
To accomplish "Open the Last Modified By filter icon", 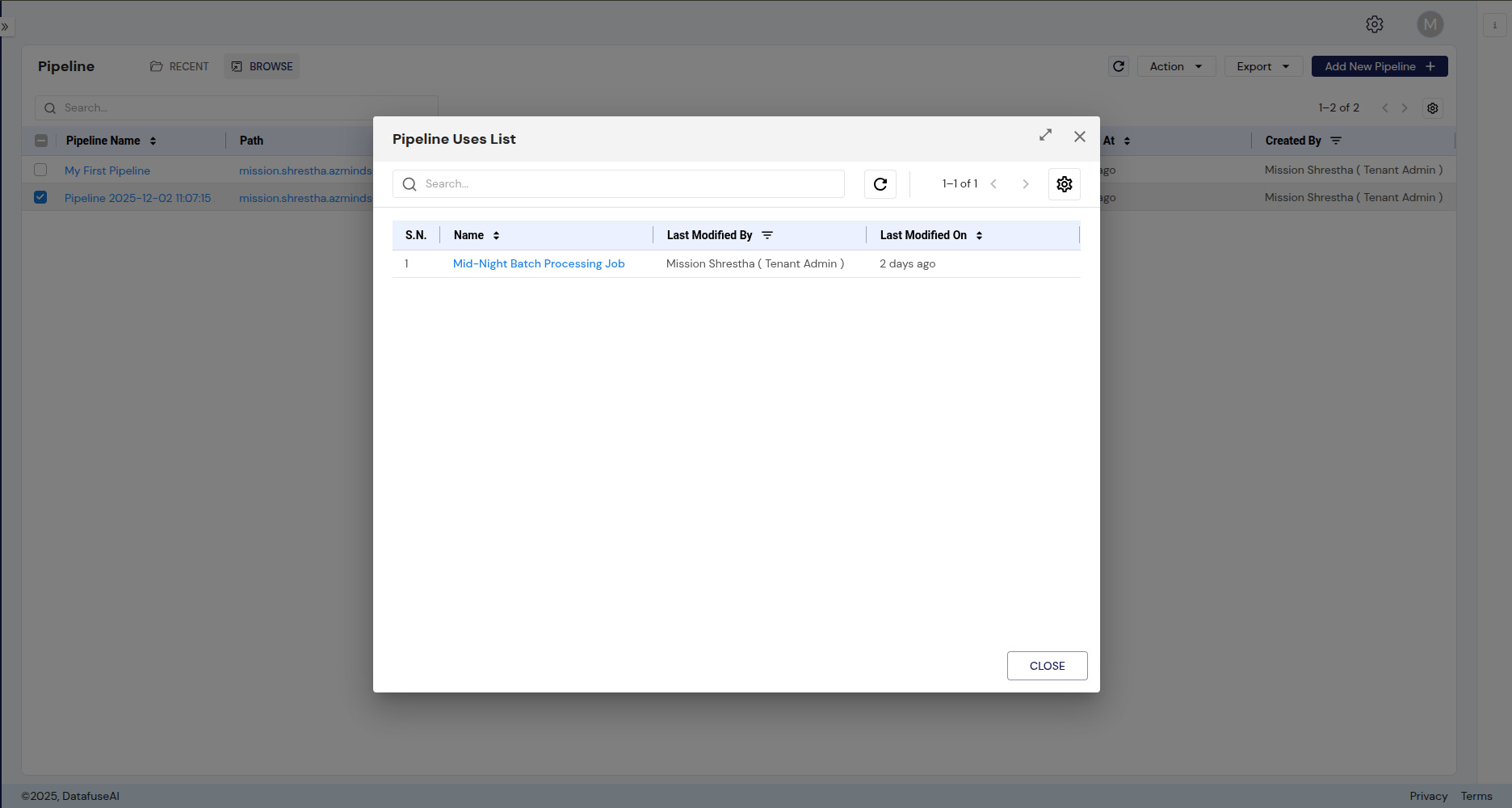I will click(767, 234).
